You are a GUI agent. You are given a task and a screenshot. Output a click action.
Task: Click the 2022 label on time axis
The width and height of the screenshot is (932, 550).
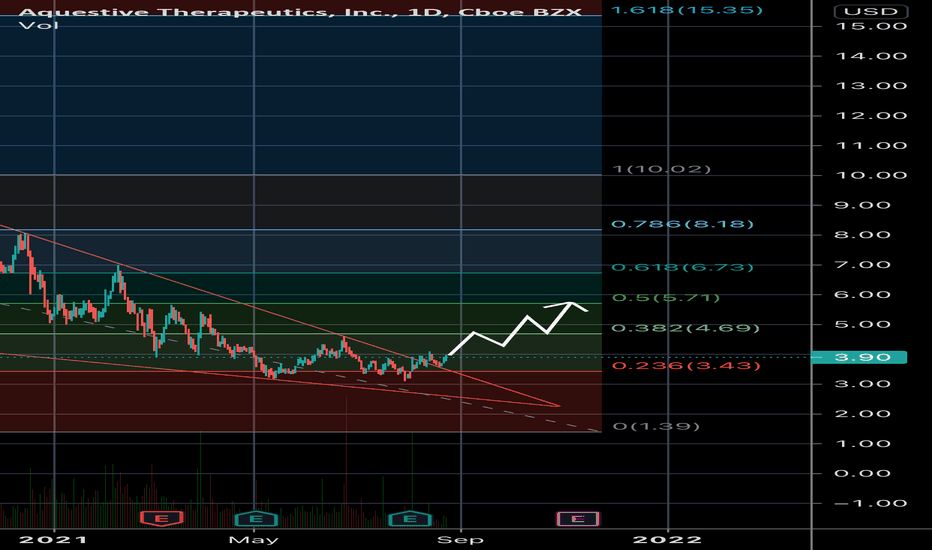667,540
